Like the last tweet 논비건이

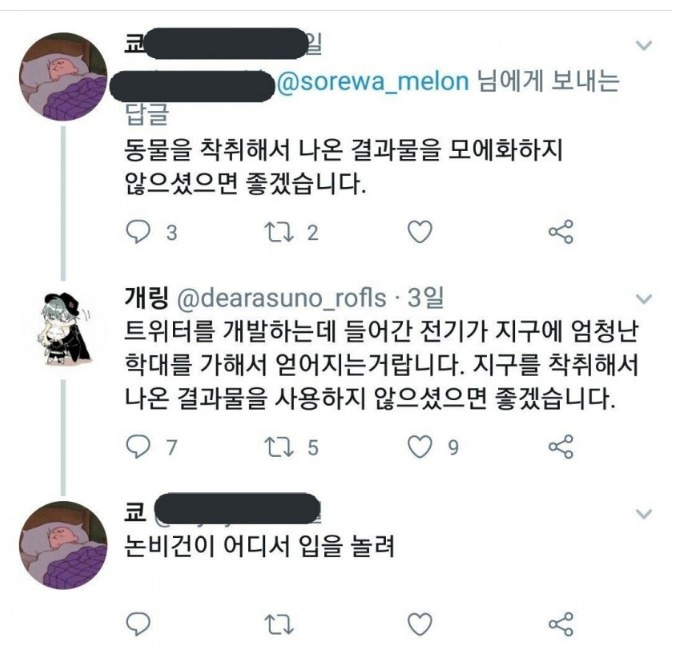(x=421, y=623)
